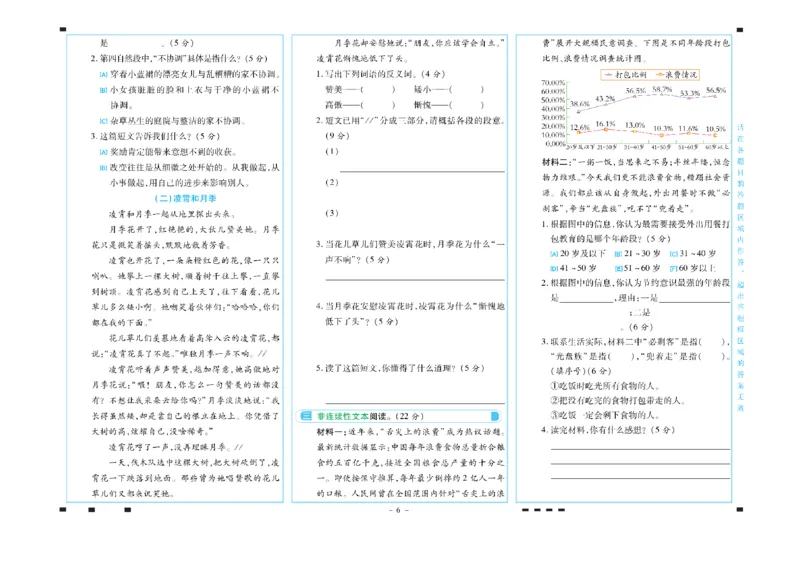Click the 打包比例 legend entry
Image resolution: width=800 pixels, height=566 pixels.
click(x=626, y=75)
